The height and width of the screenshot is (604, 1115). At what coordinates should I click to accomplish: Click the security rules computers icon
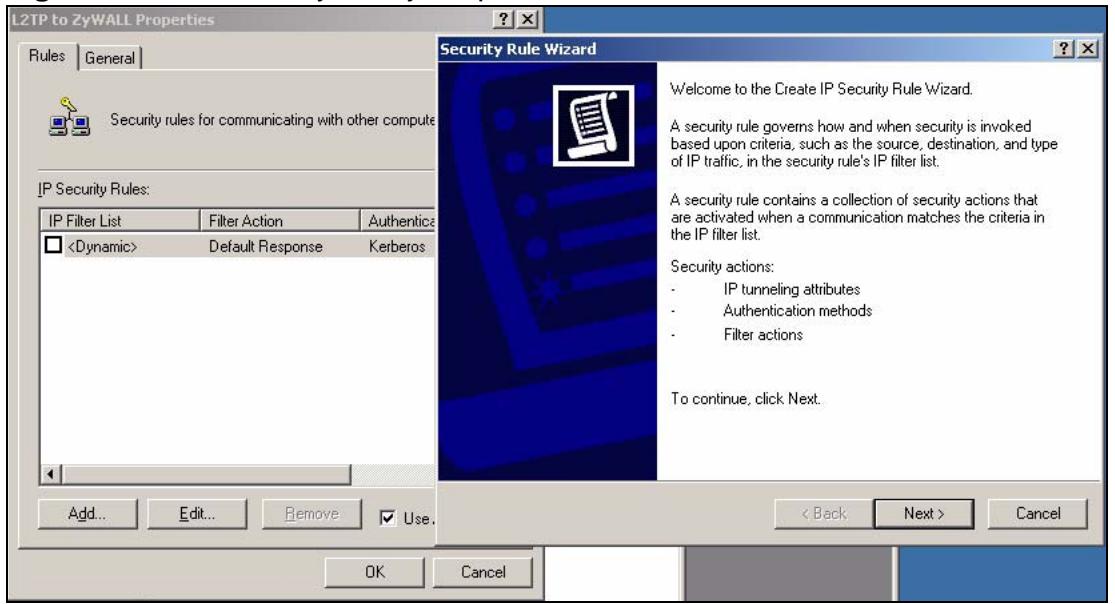click(x=69, y=118)
